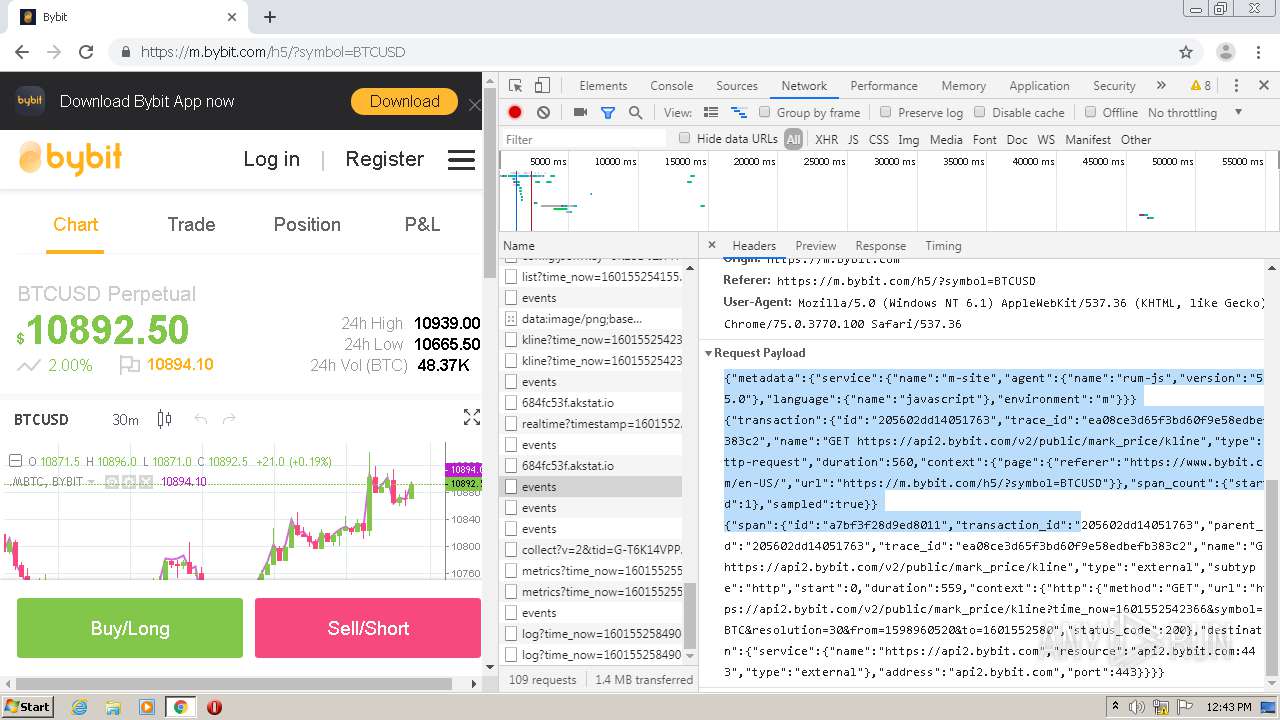Image resolution: width=1280 pixels, height=720 pixels.
Task: Check the Disable cache checkbox
Action: (x=980, y=112)
